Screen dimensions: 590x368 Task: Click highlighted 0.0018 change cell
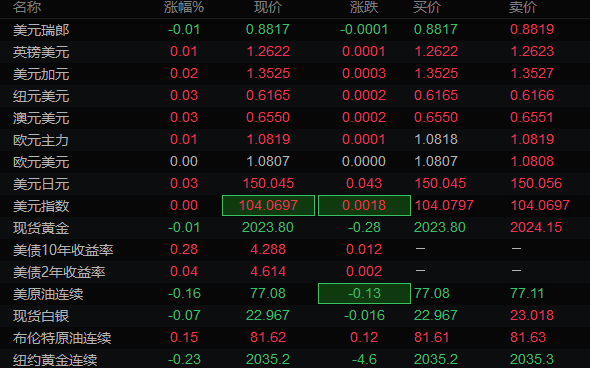point(364,205)
